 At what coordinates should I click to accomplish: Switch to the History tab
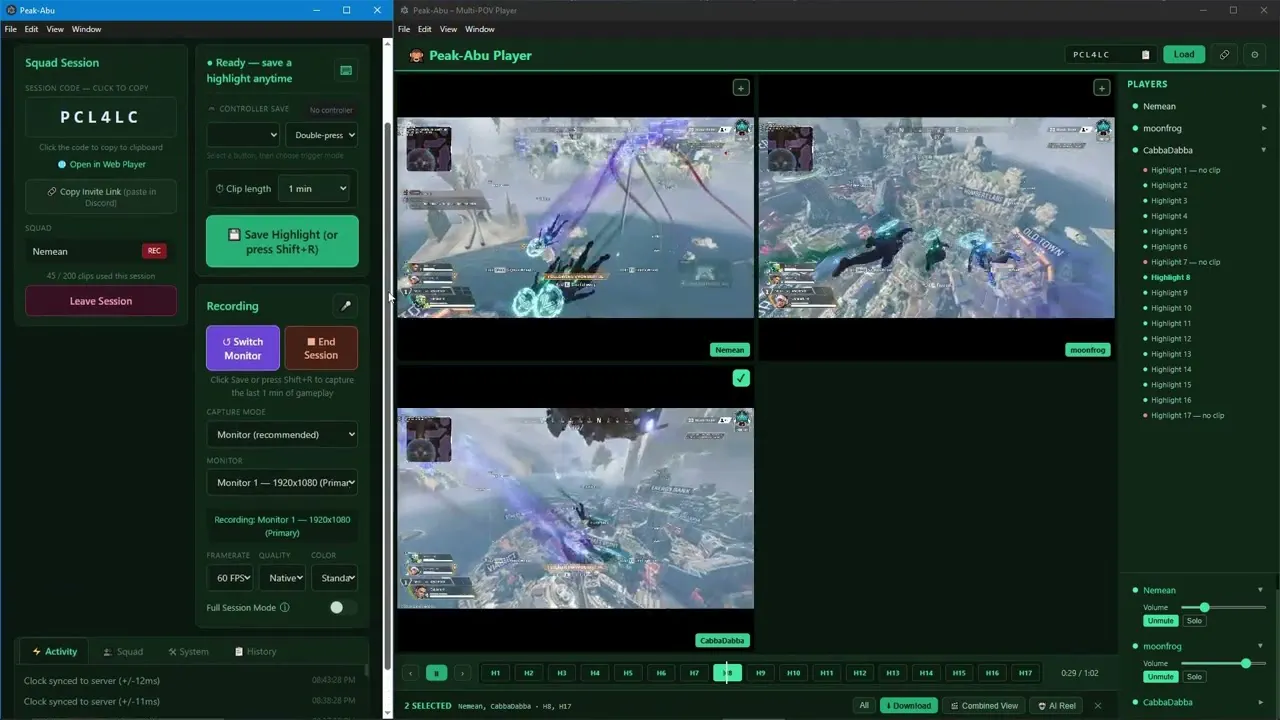[255, 652]
